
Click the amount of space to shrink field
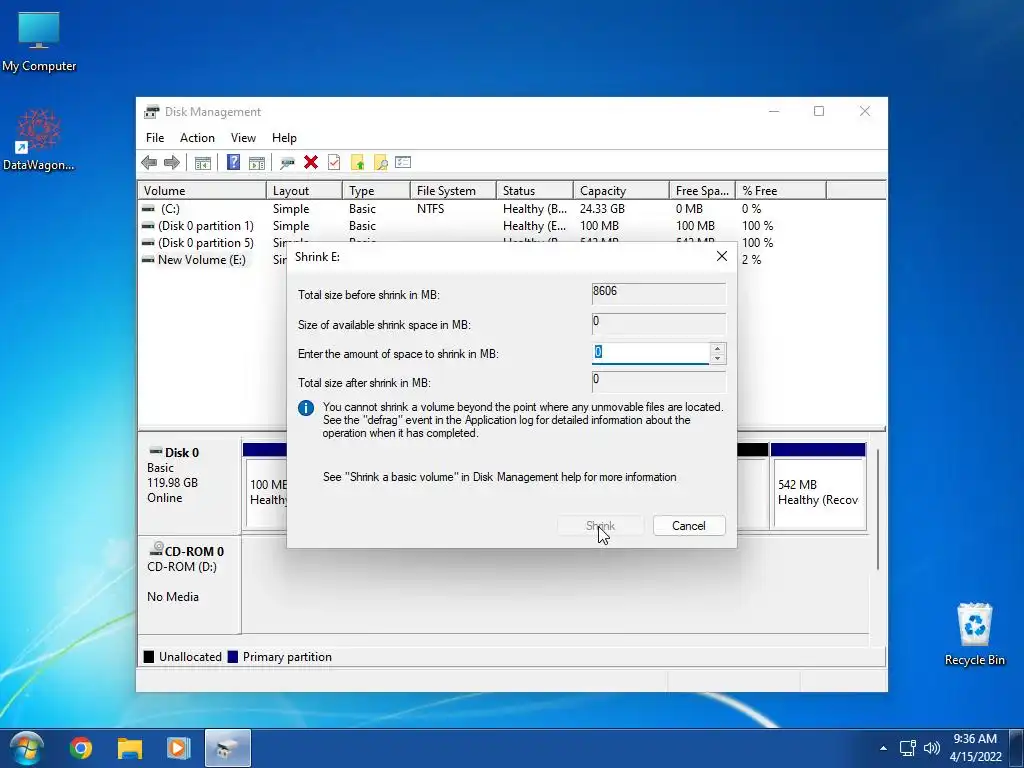[650, 353]
